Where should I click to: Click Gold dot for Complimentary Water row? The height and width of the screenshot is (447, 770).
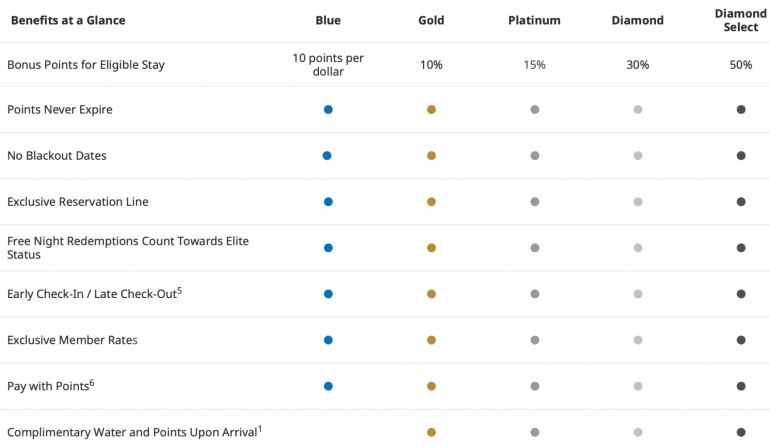coord(431,432)
